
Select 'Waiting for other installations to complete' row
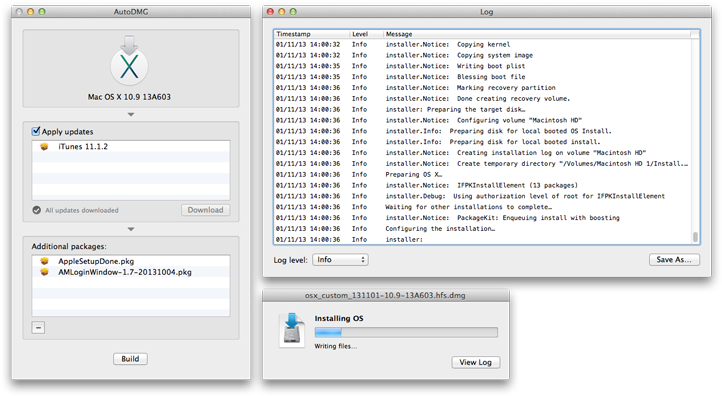[483, 207]
